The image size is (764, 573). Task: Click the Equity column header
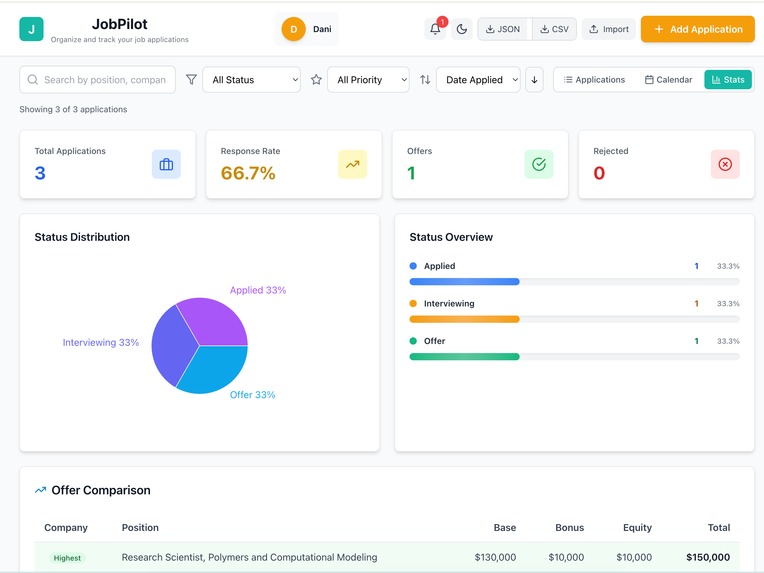[637, 528]
